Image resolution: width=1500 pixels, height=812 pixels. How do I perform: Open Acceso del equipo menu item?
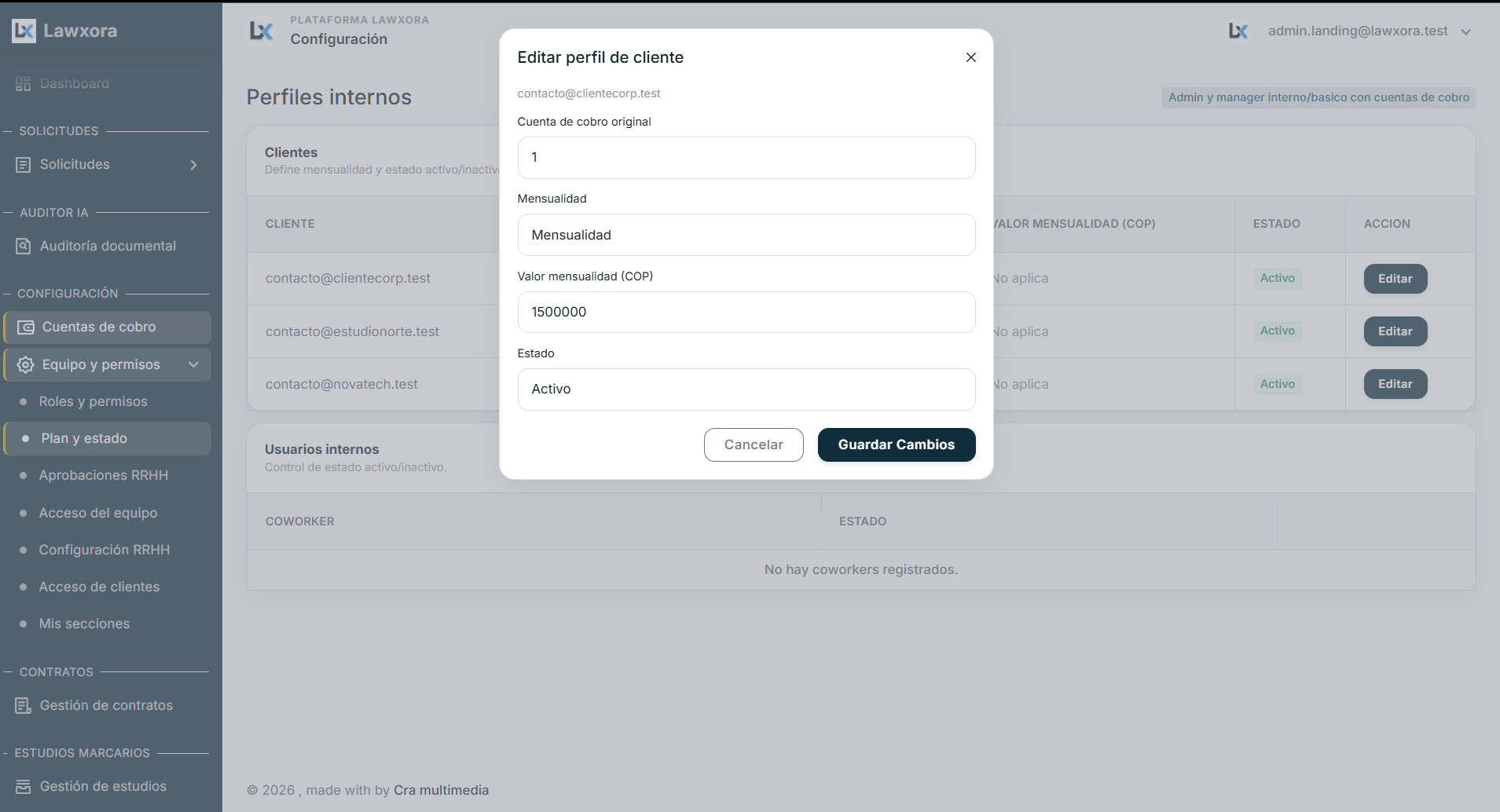[x=98, y=514]
